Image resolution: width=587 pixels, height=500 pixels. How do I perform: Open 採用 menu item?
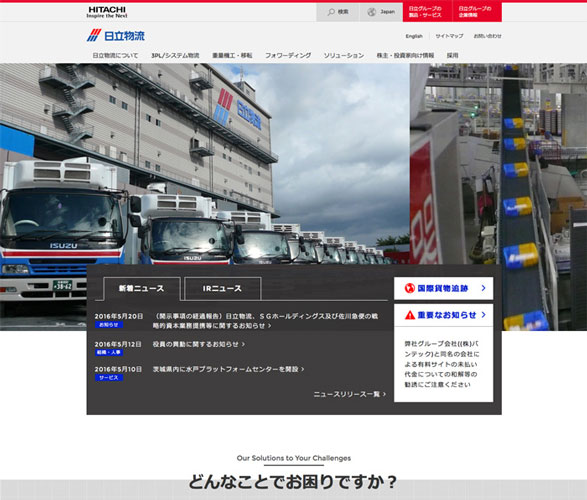tap(452, 55)
